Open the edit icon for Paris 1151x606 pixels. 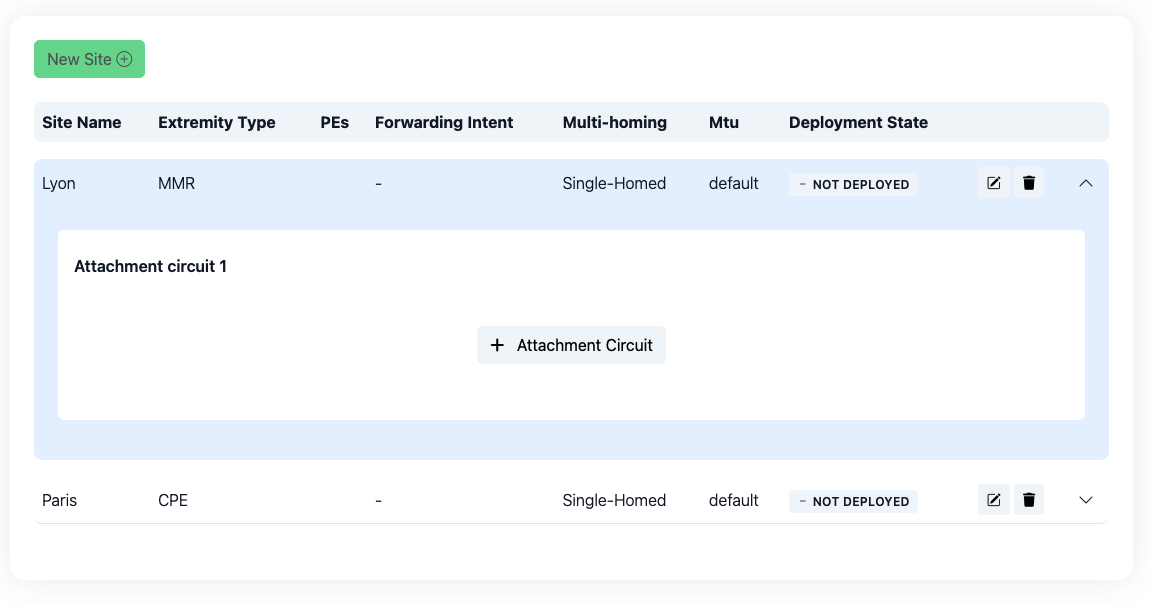pos(993,500)
